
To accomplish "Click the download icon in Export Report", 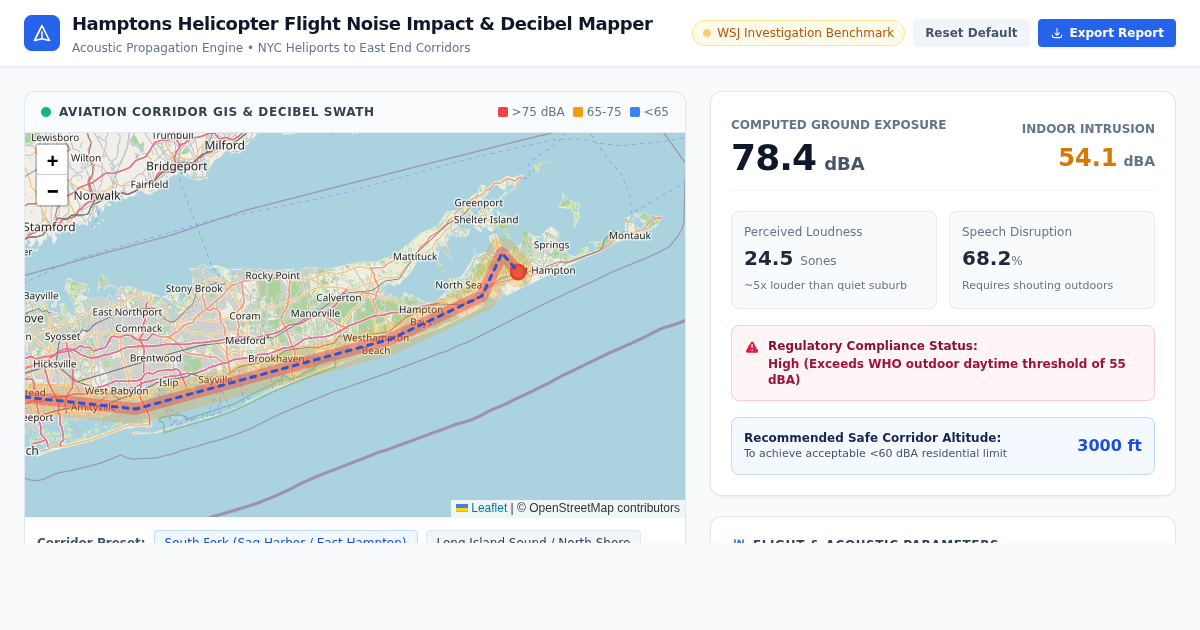I will [x=1057, y=33].
